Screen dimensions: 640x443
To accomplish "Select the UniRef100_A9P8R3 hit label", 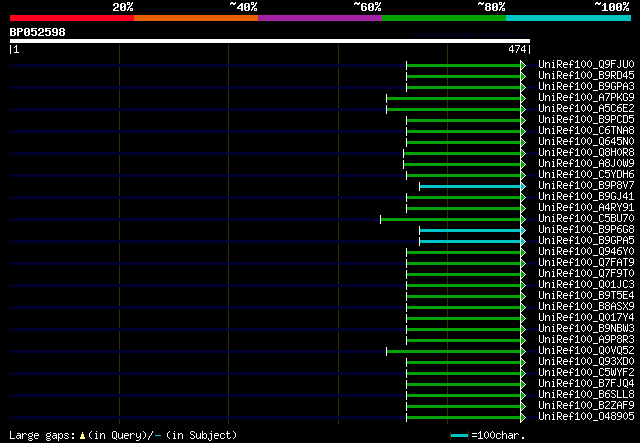I will click(x=586, y=340).
